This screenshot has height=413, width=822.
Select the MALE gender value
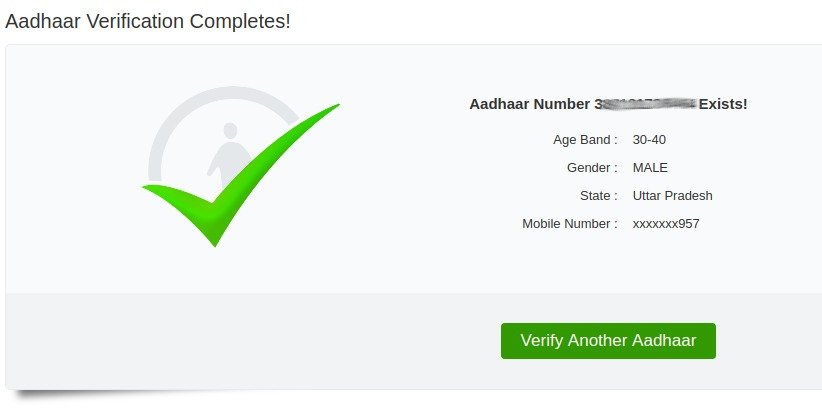point(650,168)
